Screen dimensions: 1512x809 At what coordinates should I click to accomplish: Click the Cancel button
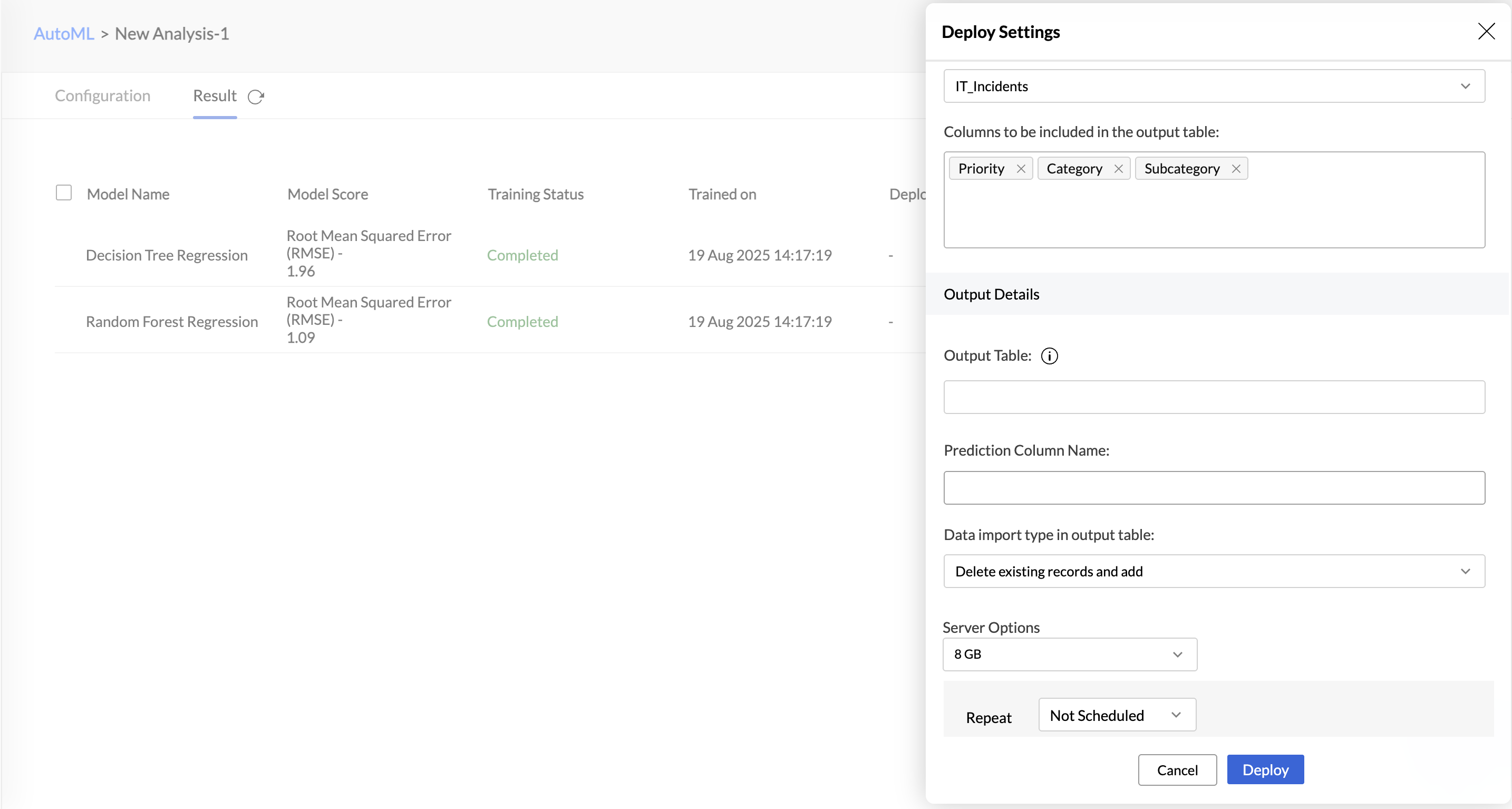pyautogui.click(x=1176, y=769)
